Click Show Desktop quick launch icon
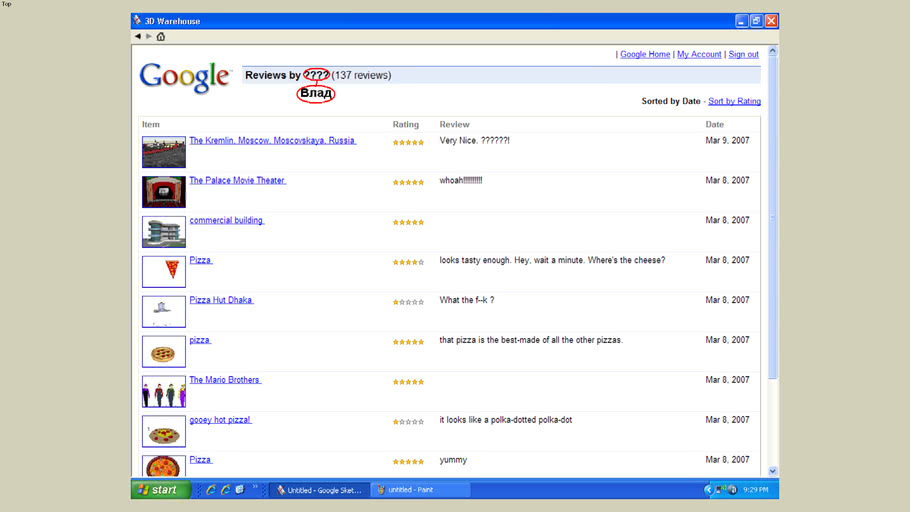The height and width of the screenshot is (512, 910). tap(239, 490)
